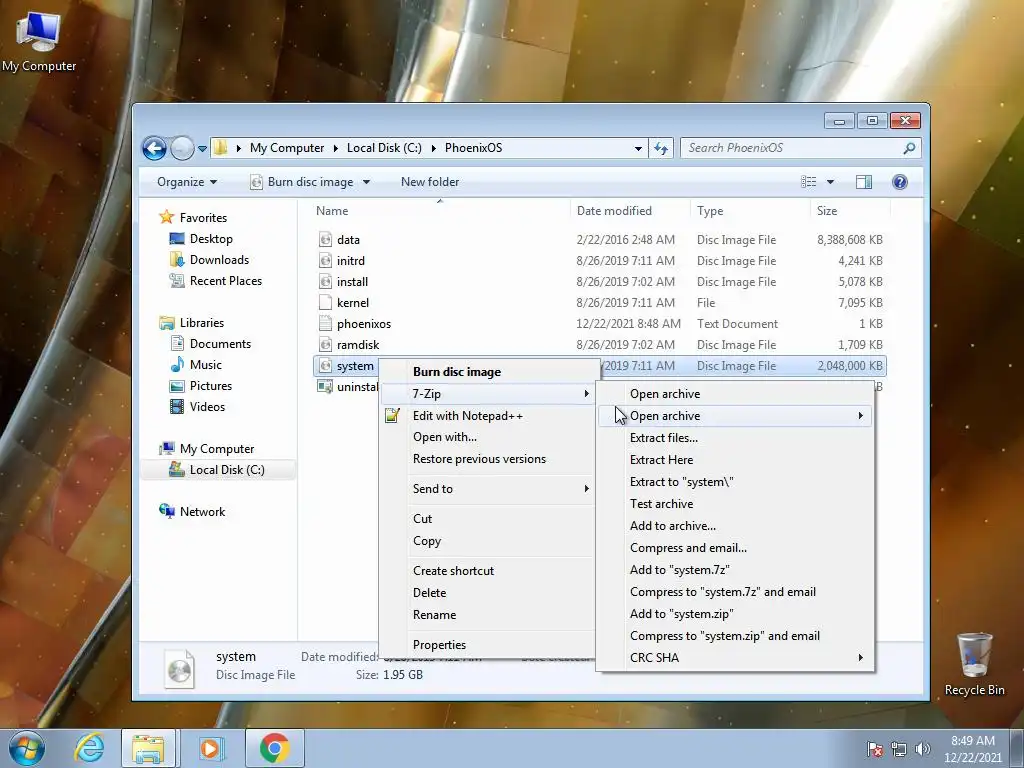The height and width of the screenshot is (768, 1024).
Task: Select the initrd file icon
Action: point(325,261)
